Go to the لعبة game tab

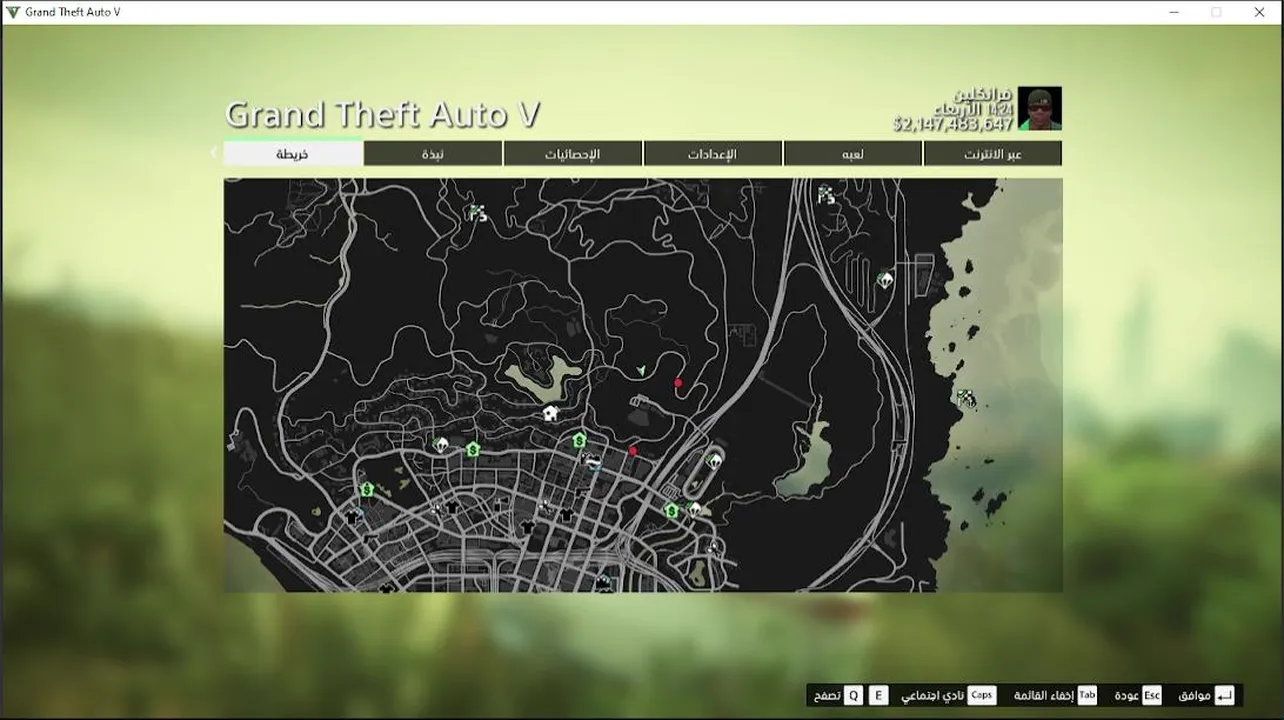tap(853, 153)
